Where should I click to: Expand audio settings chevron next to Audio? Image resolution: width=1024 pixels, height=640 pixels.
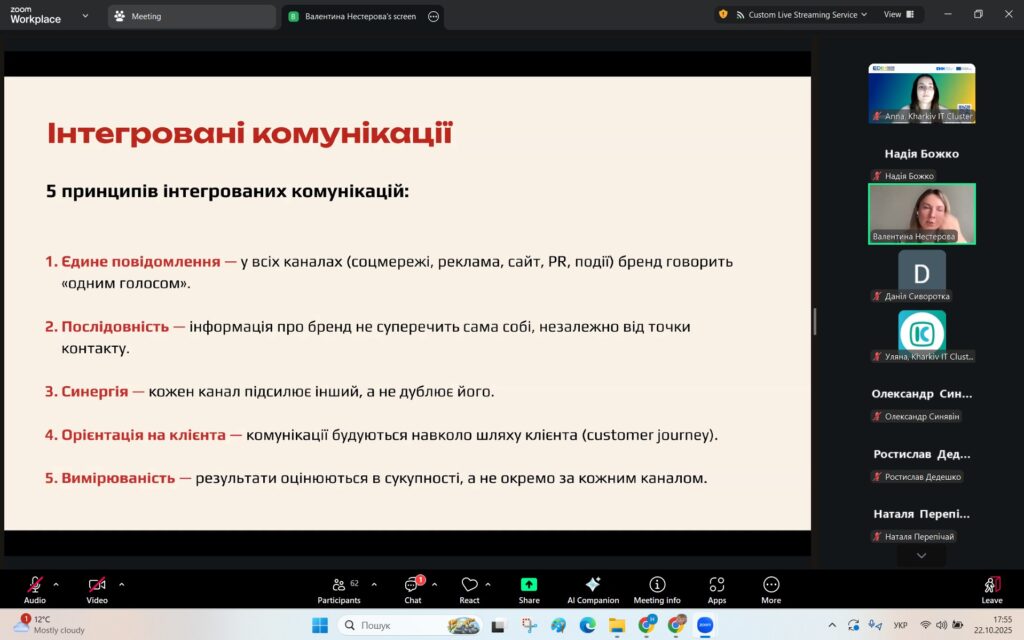pos(56,584)
